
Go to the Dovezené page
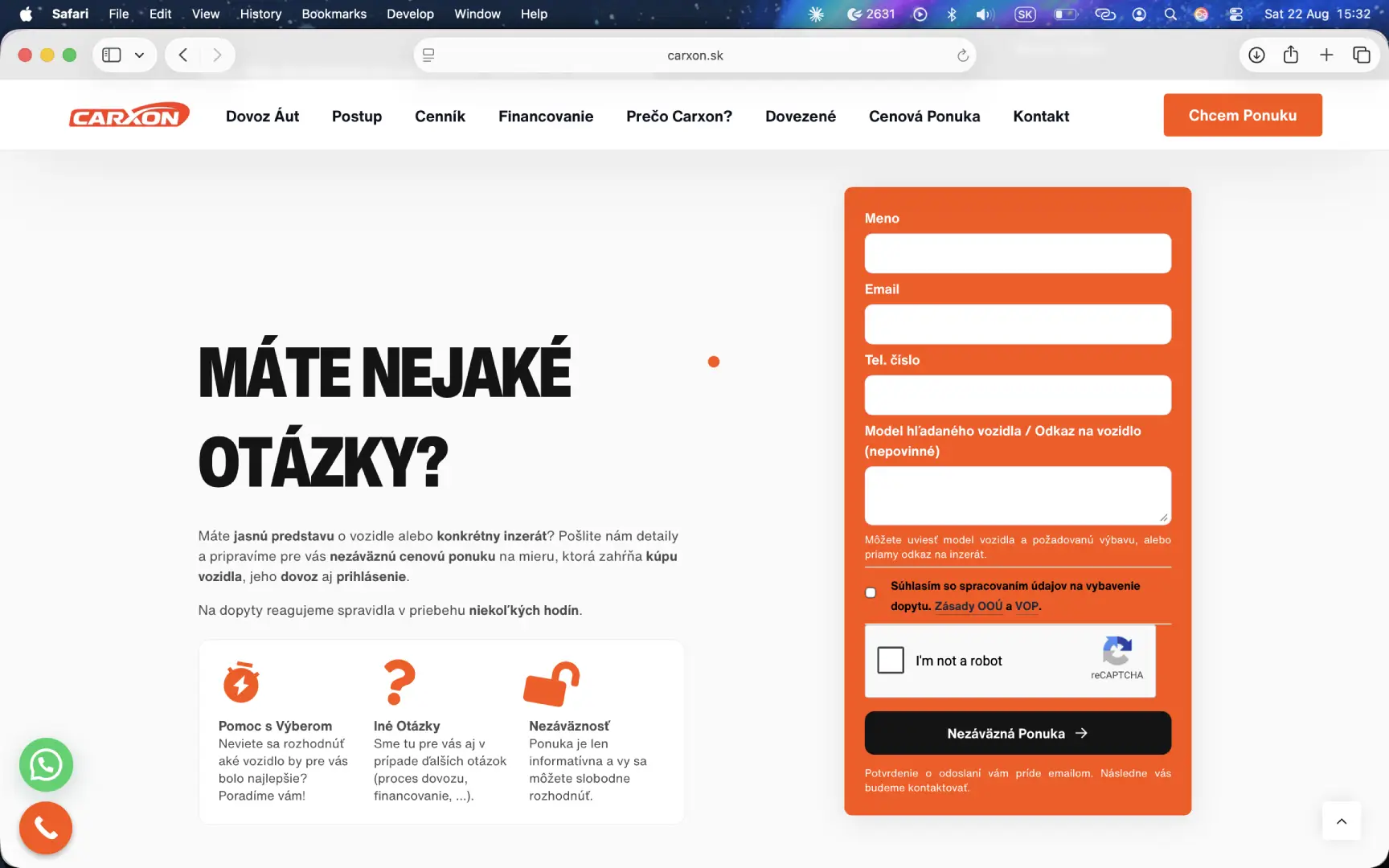point(801,116)
